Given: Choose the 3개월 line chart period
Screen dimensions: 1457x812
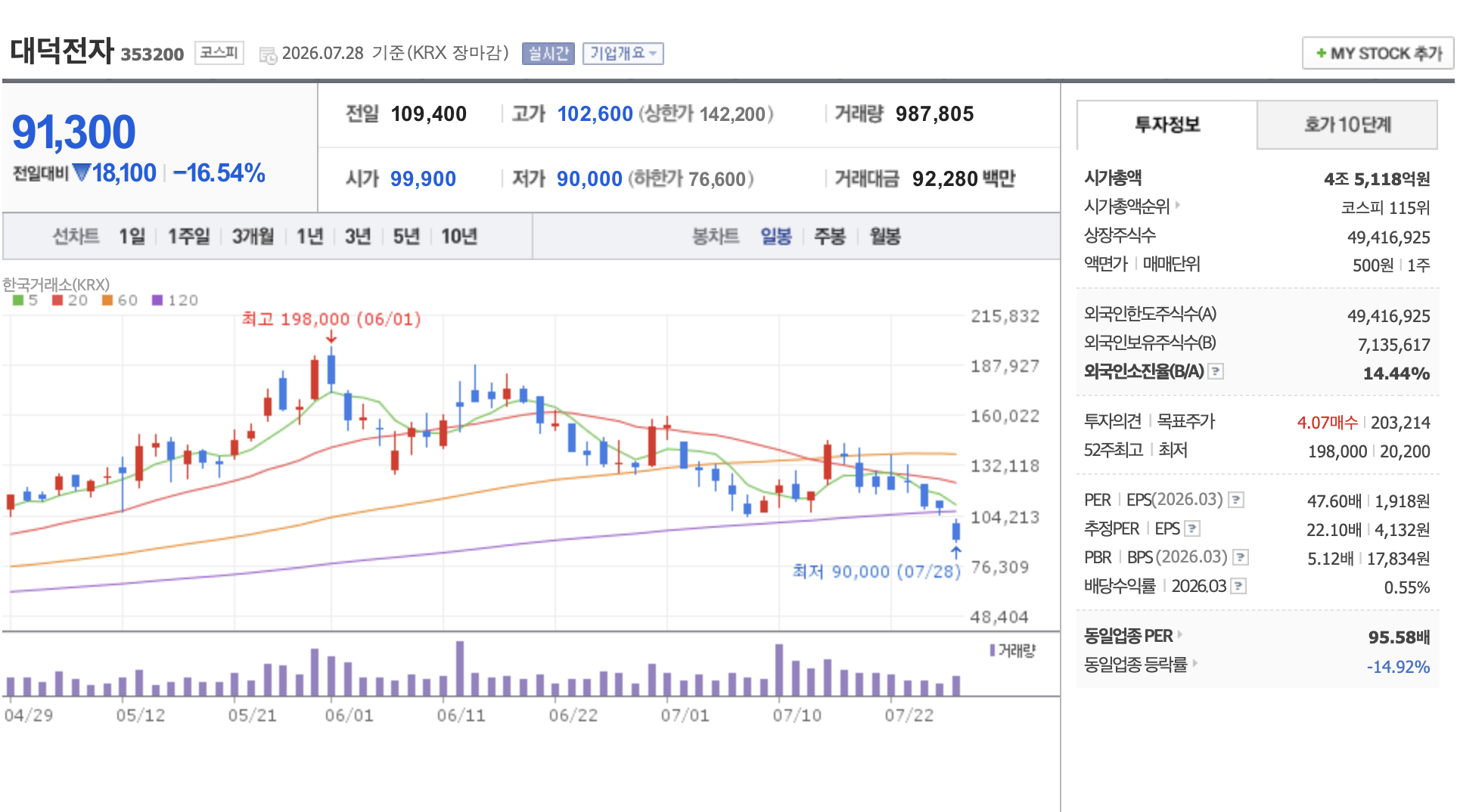Looking at the screenshot, I should 253,237.
